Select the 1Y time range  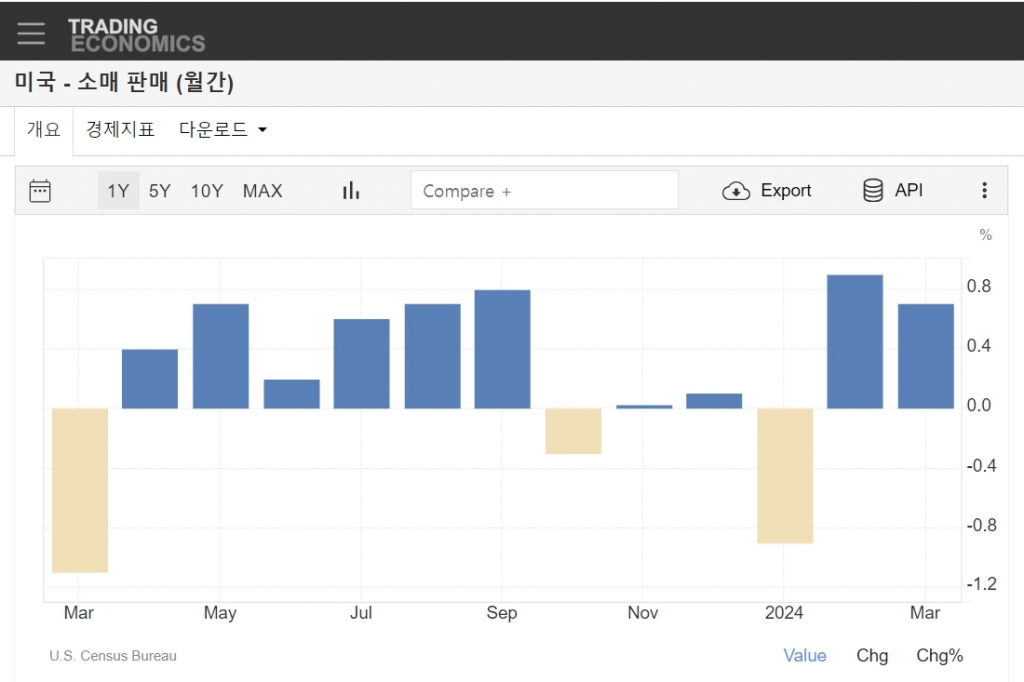(118, 191)
